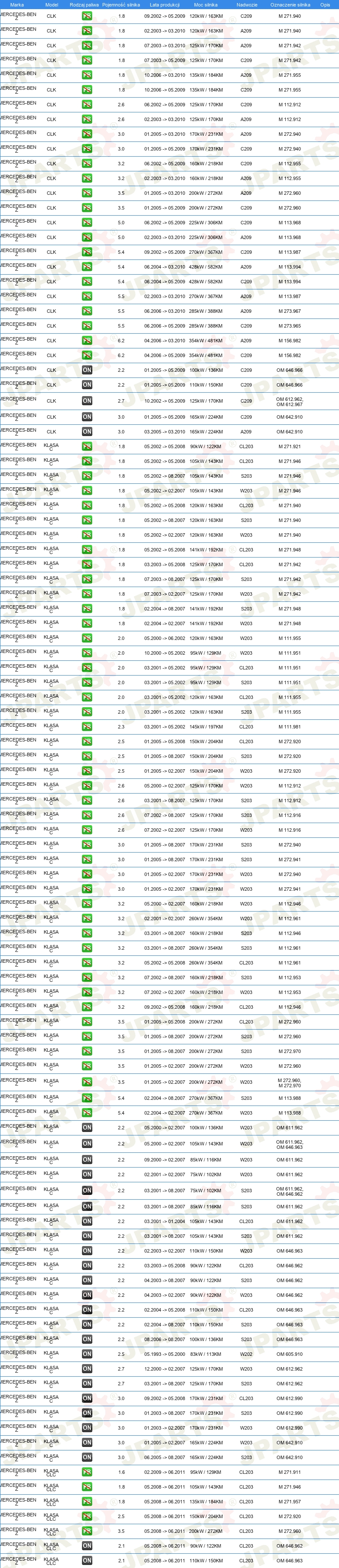
Task: Click petrol icon in CLK 6.2 C209 row
Action: [87, 355]
